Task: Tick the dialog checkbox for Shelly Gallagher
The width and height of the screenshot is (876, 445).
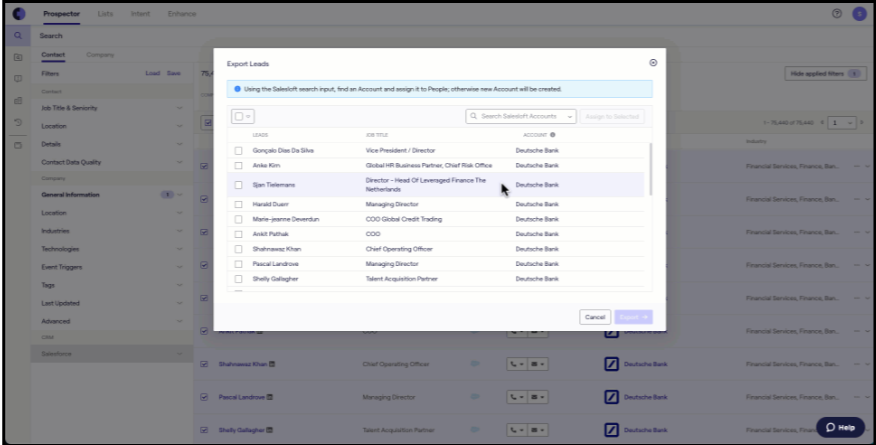Action: [239, 279]
